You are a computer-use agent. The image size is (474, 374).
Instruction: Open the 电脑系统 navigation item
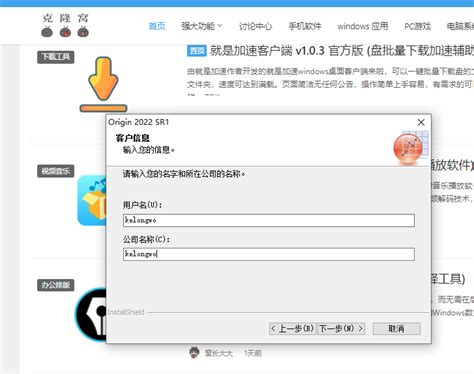[460, 26]
